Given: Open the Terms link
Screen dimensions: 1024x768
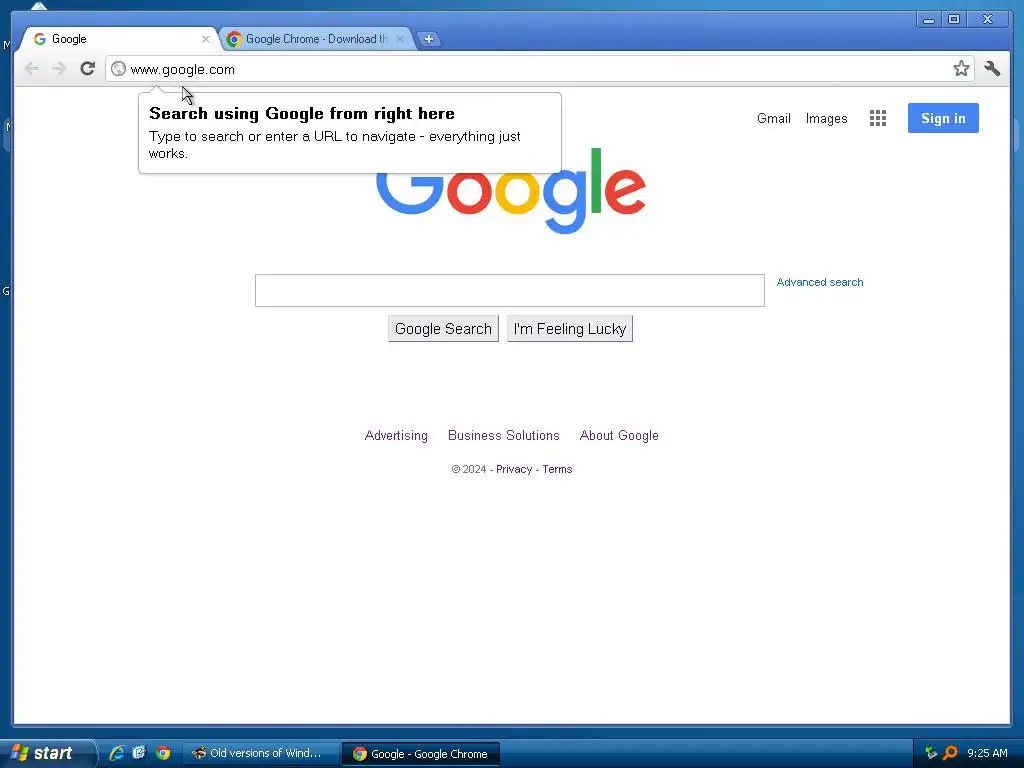Looking at the screenshot, I should (x=557, y=469).
